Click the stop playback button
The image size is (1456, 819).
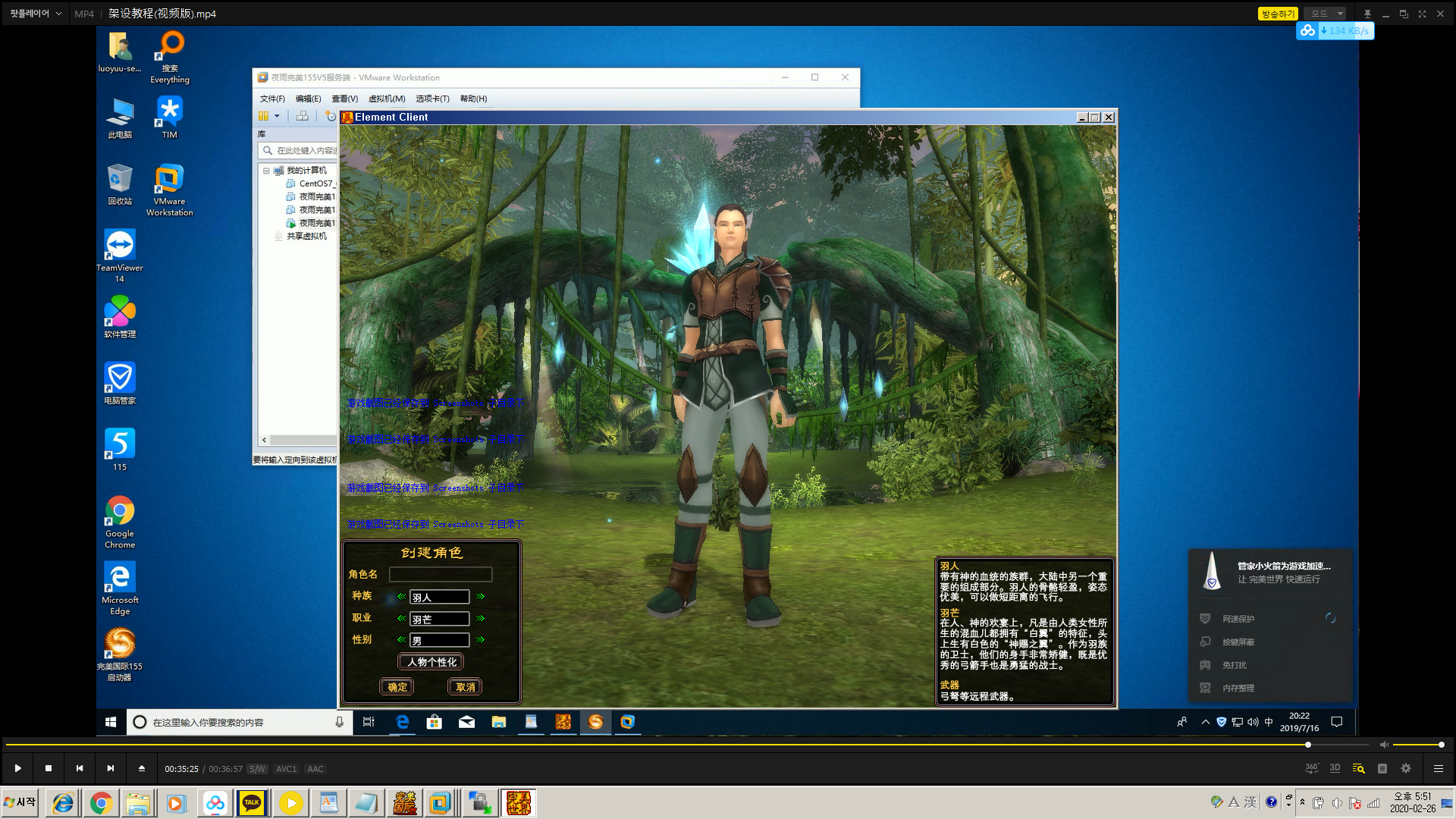coord(49,768)
